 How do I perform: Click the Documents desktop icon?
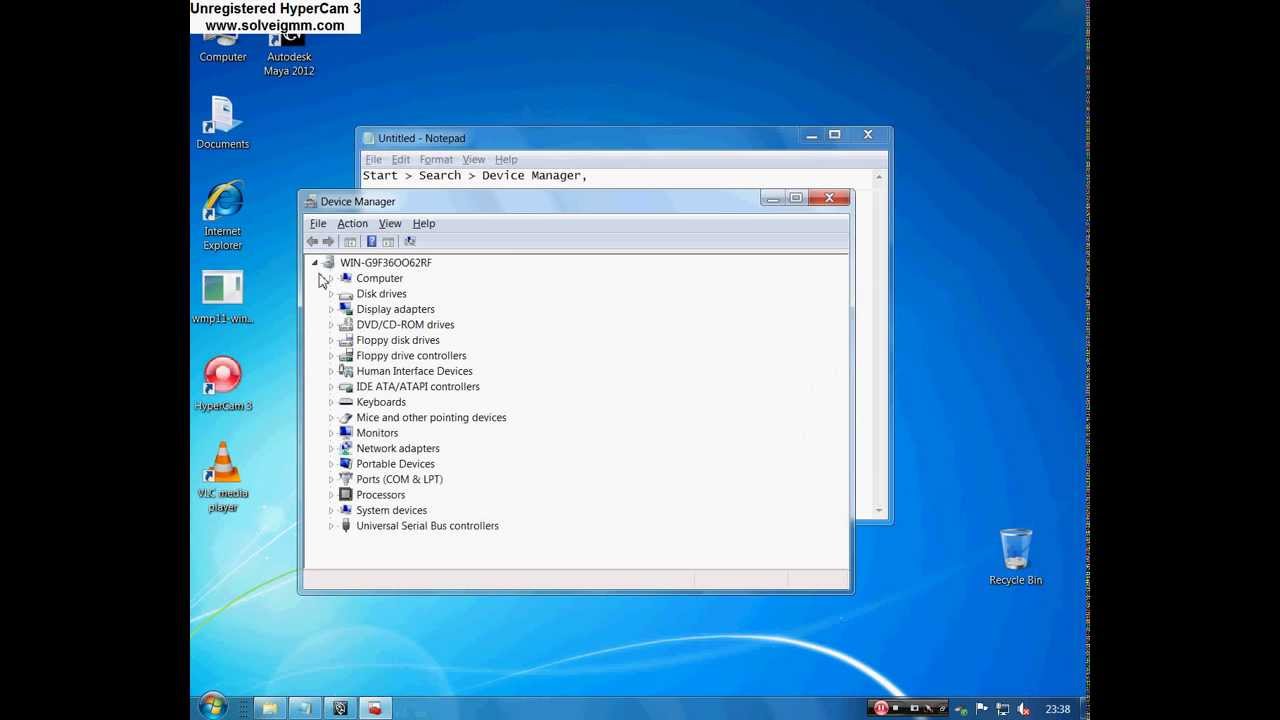[x=222, y=123]
